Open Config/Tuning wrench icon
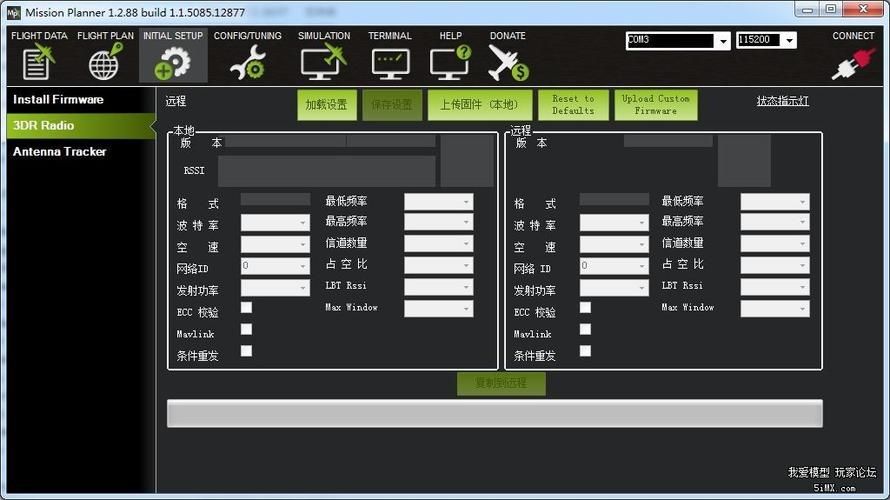 [247, 62]
